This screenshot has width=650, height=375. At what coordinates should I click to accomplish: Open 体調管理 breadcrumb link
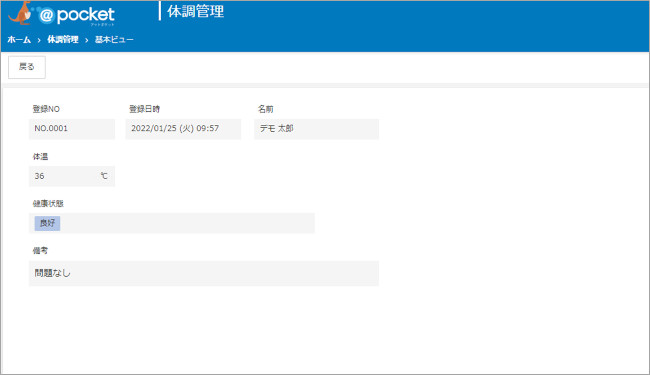(x=63, y=40)
